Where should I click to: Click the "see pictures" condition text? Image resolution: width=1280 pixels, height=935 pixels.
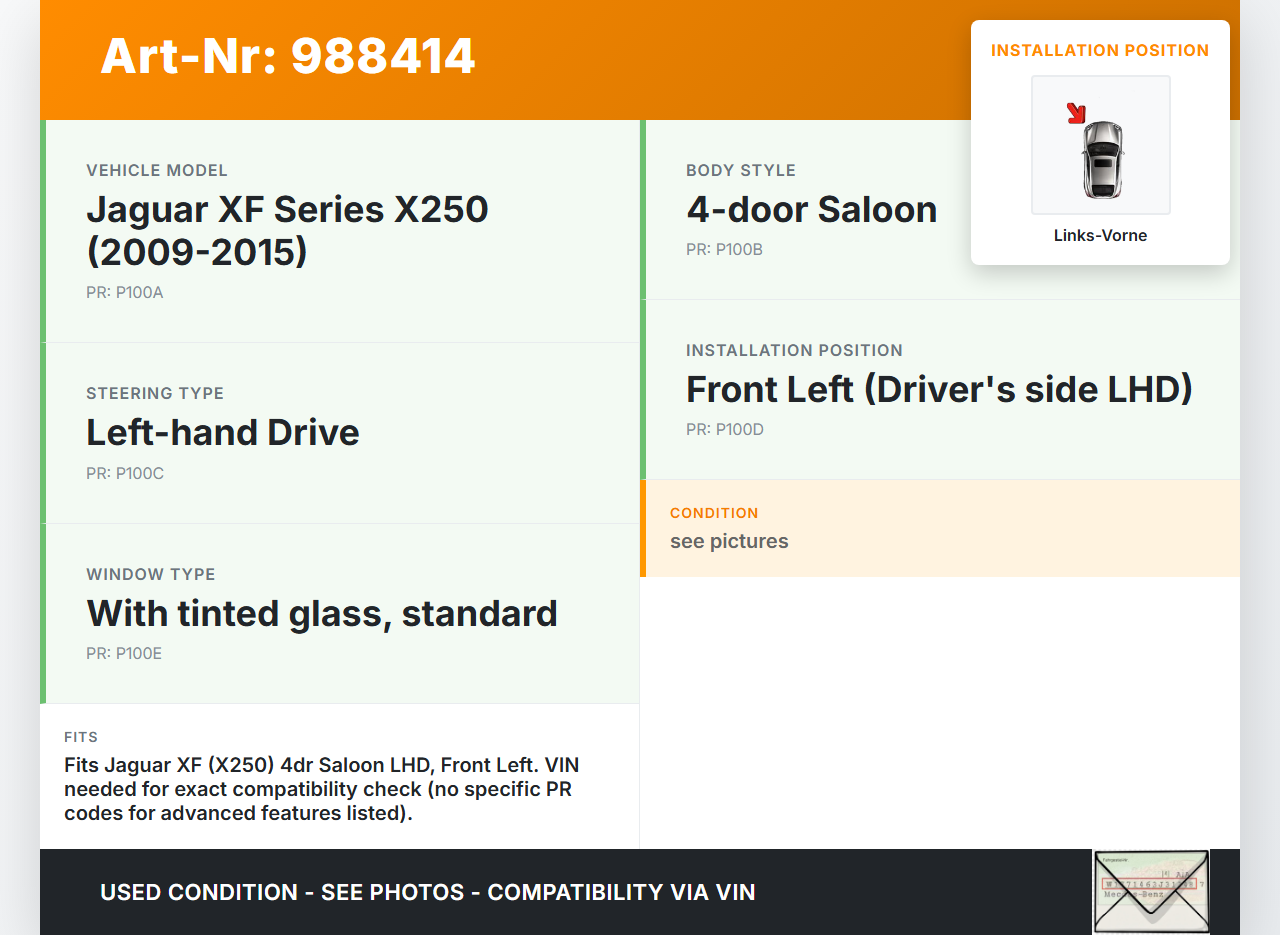pyautogui.click(x=729, y=541)
